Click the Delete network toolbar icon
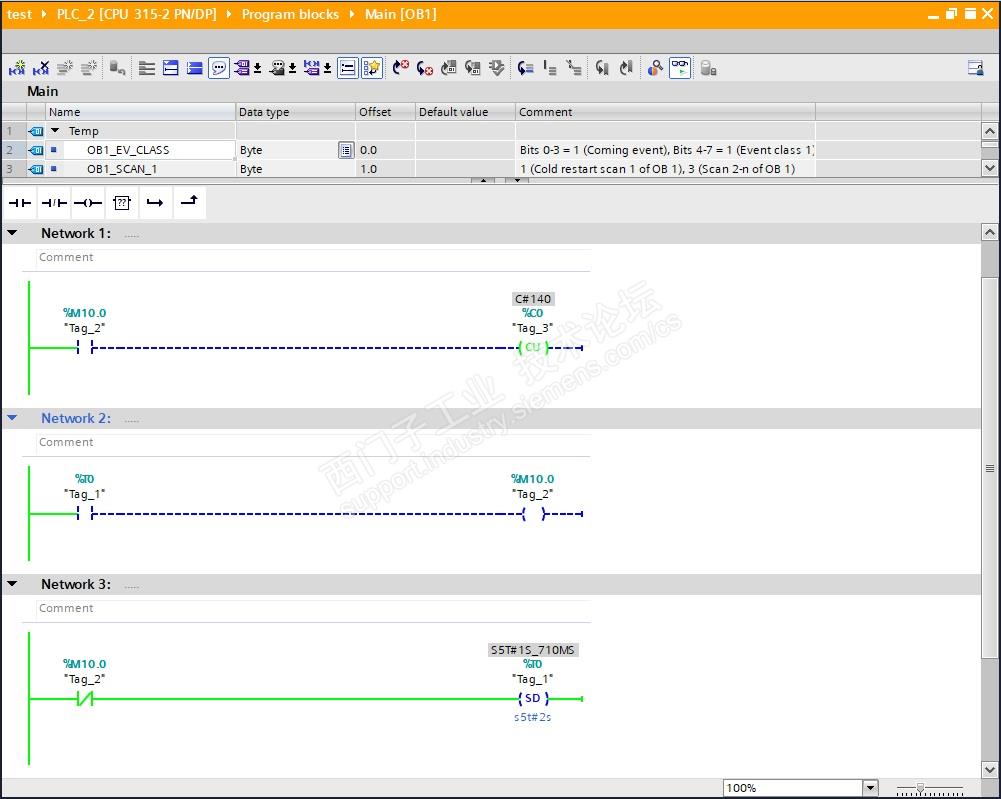 [x=41, y=68]
